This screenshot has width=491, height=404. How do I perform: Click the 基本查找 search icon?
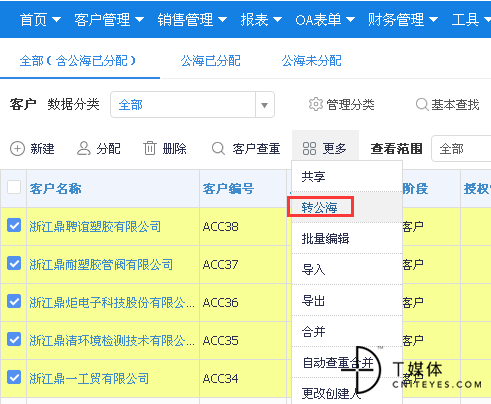[x=422, y=104]
